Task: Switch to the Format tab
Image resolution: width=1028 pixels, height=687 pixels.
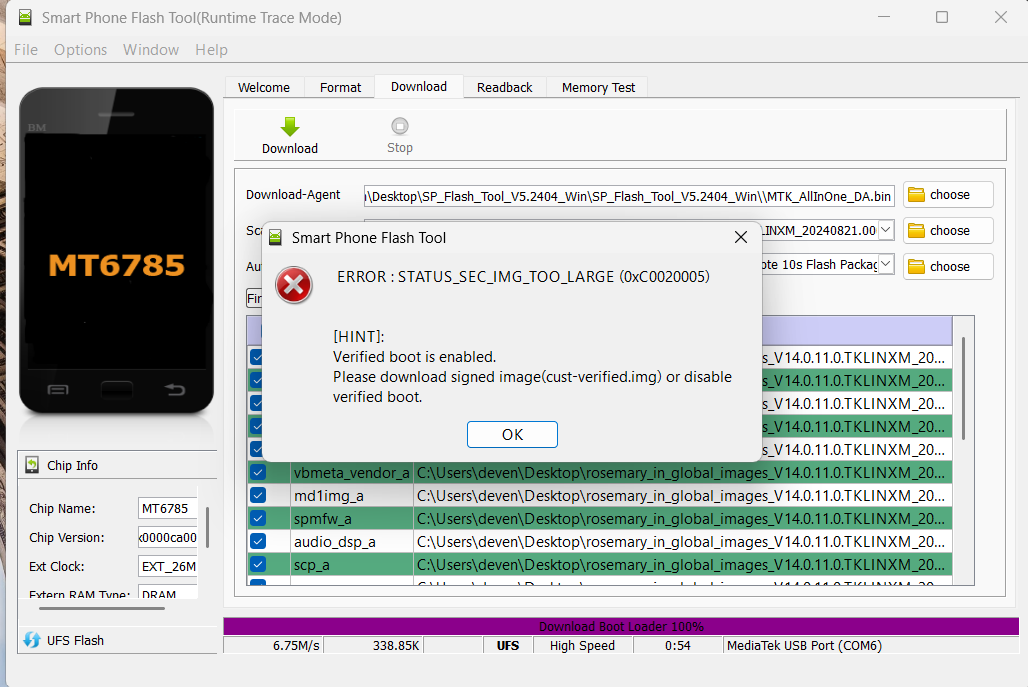Action: click(x=340, y=87)
